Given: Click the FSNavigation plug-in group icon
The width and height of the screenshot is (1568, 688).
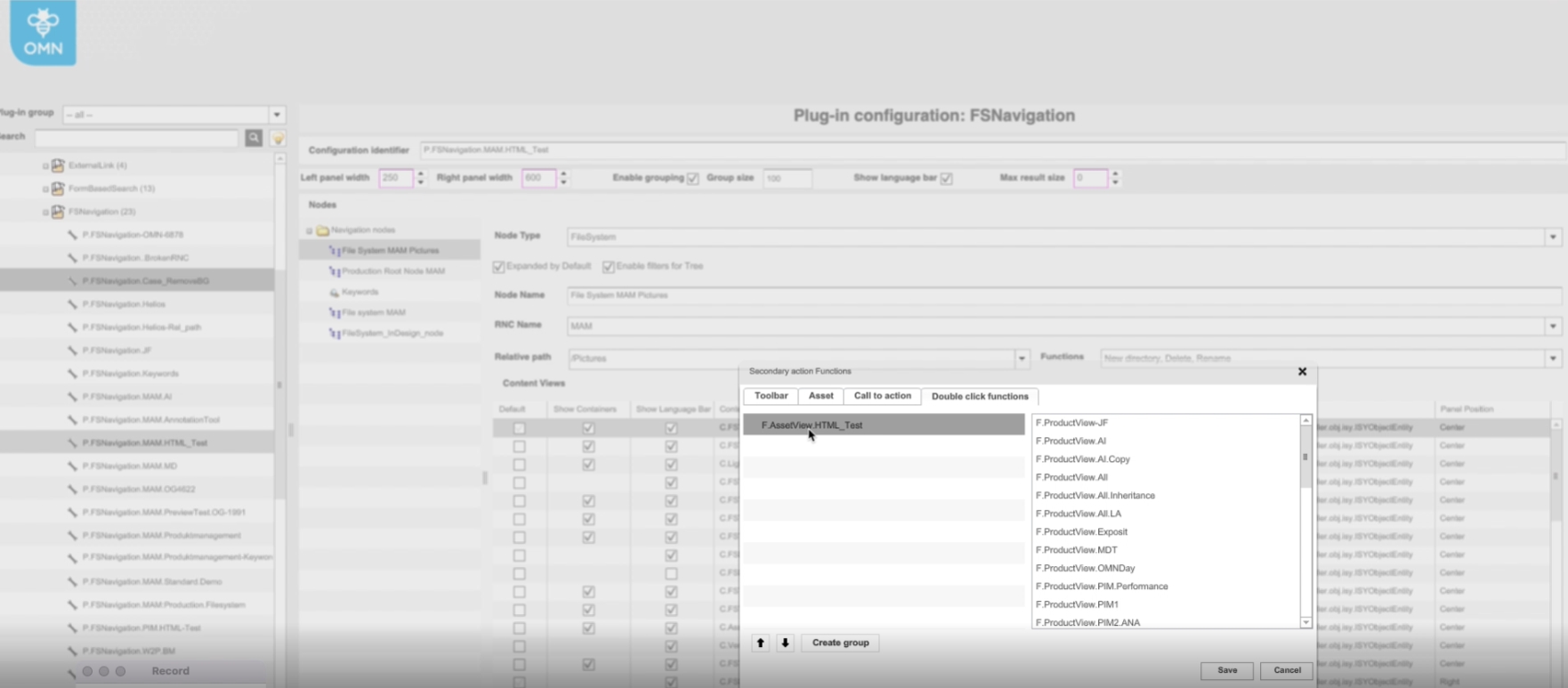Looking at the screenshot, I should 58,212.
